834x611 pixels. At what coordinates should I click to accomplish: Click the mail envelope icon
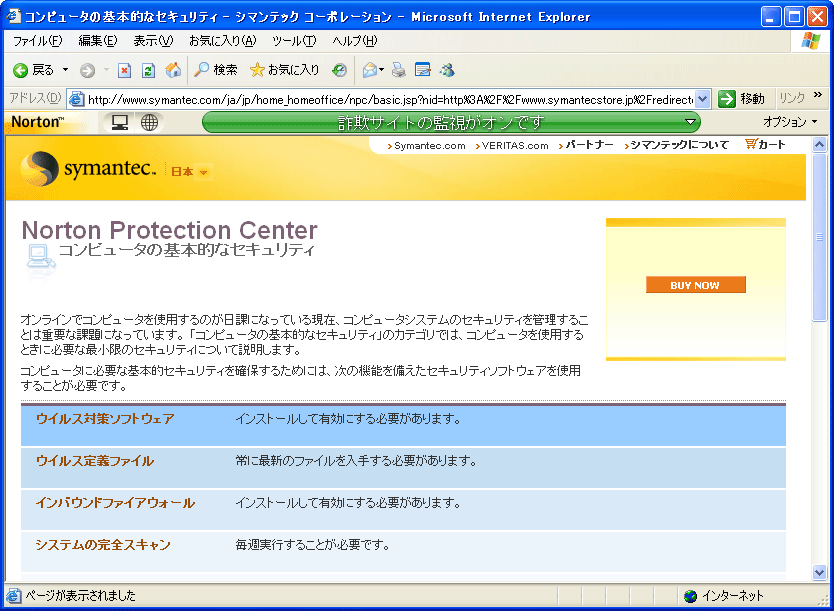[x=370, y=70]
